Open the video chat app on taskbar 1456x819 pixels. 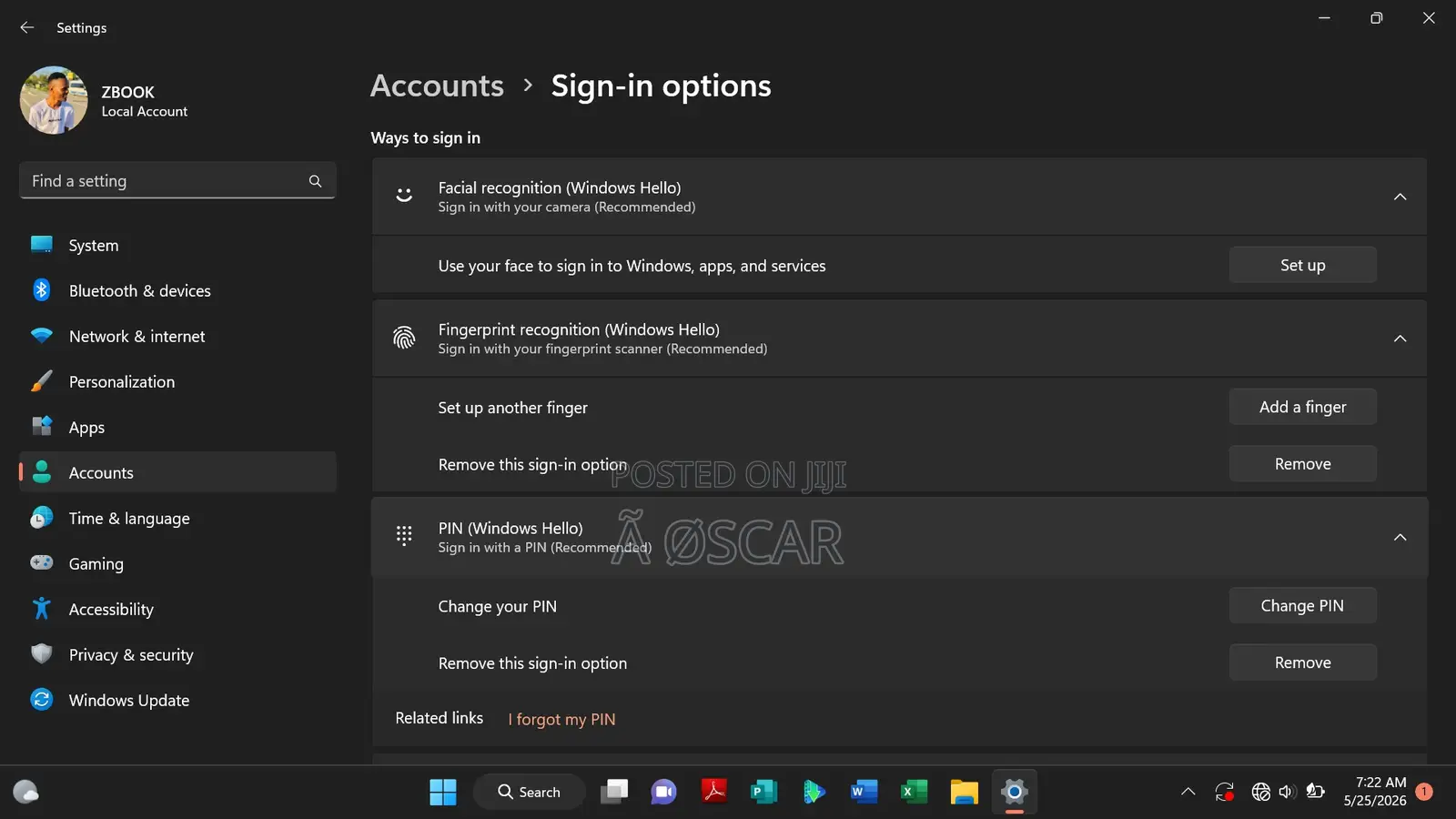(664, 792)
